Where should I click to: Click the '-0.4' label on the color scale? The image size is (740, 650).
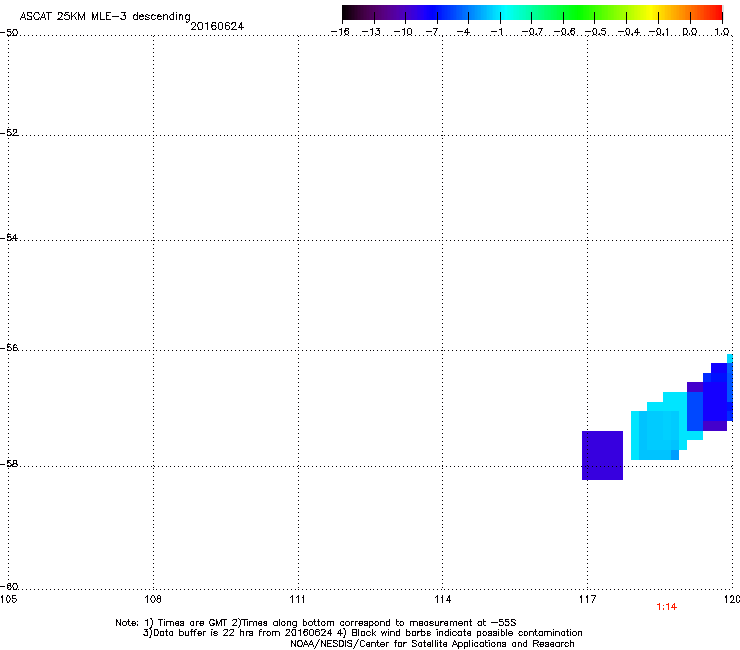(629, 32)
